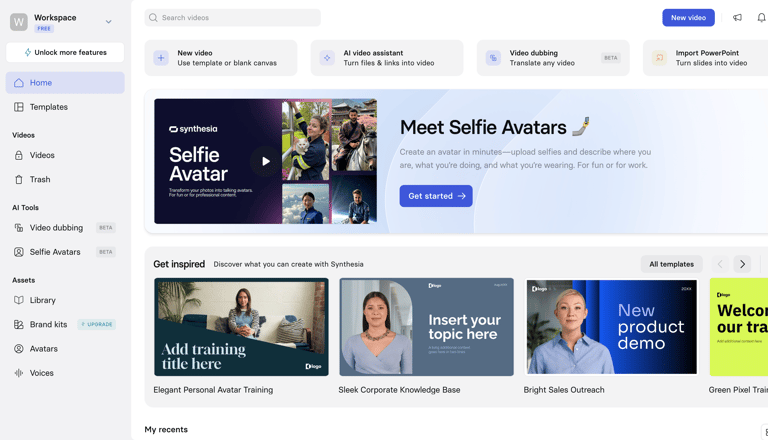The height and width of the screenshot is (440, 768).
Task: Open the Import PowerPoint card
Action: click(705, 58)
